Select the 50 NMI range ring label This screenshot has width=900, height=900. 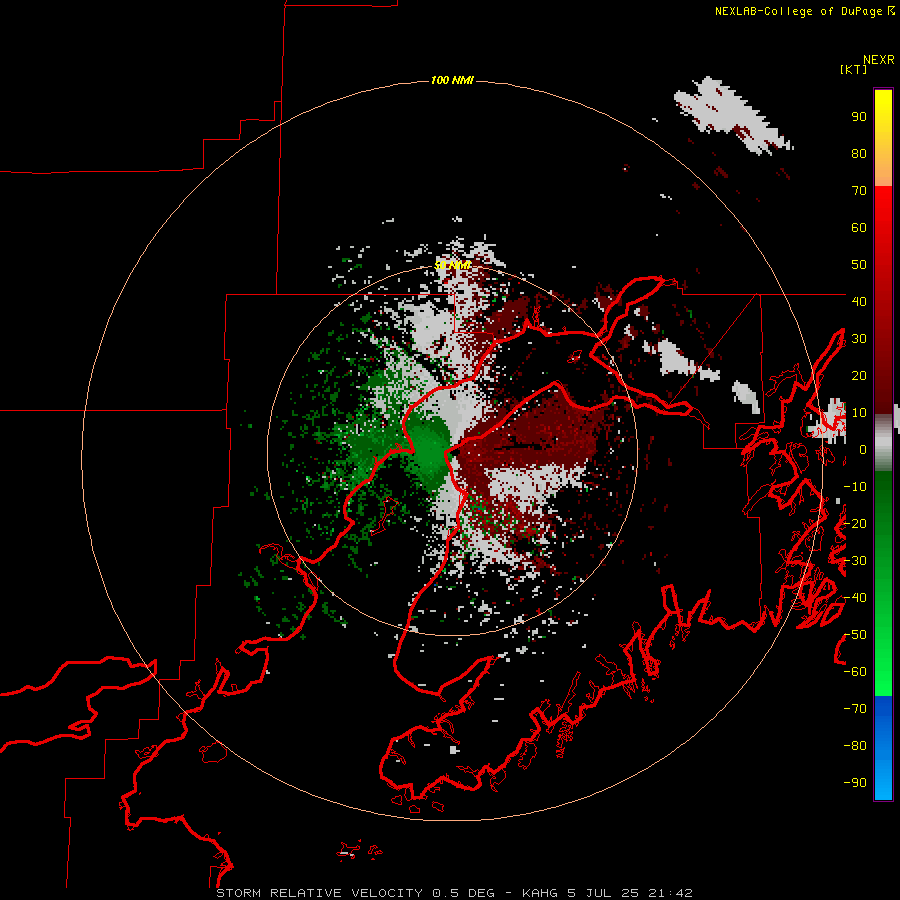(x=452, y=265)
